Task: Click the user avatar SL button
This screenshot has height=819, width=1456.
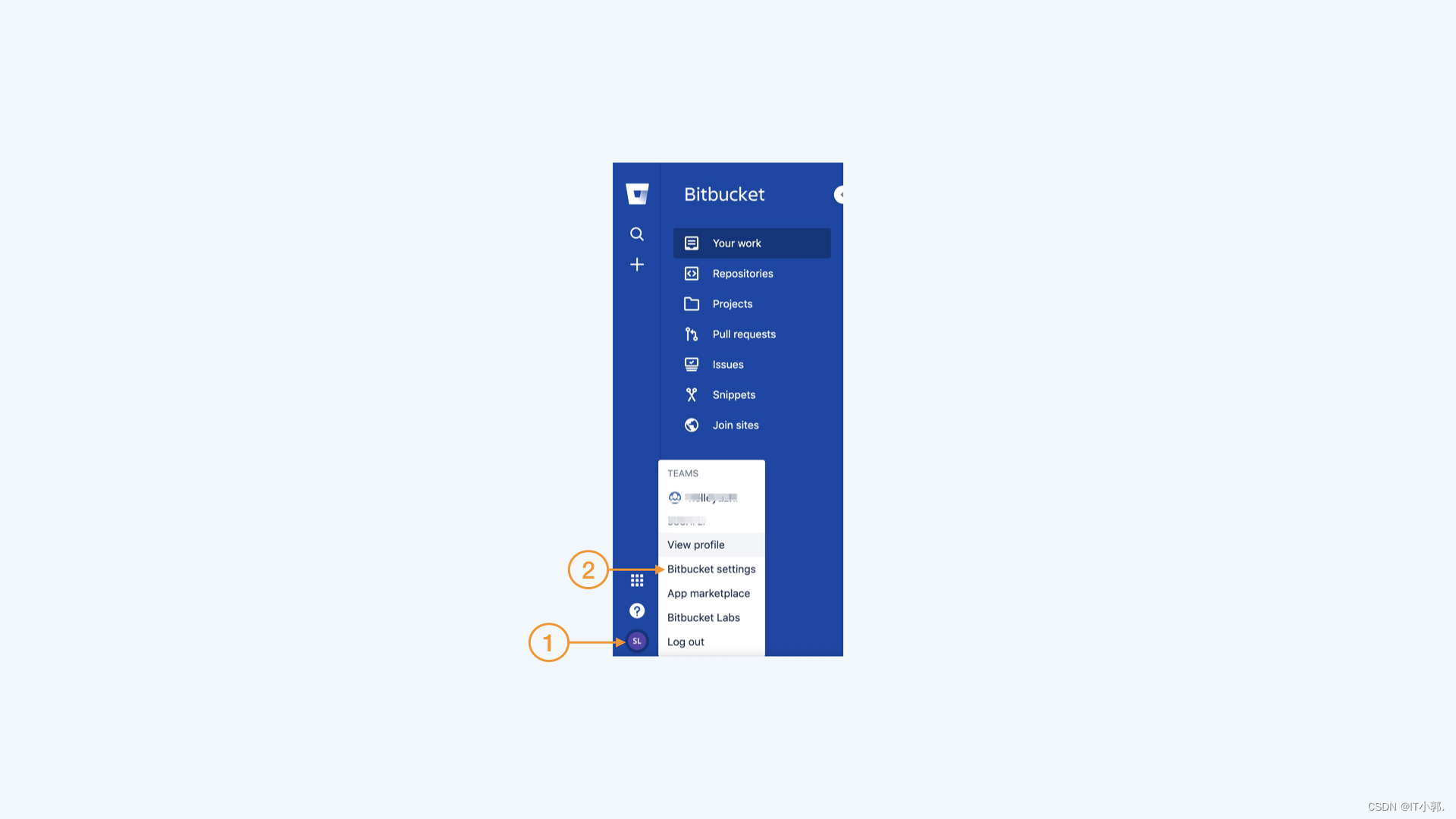Action: pos(637,641)
